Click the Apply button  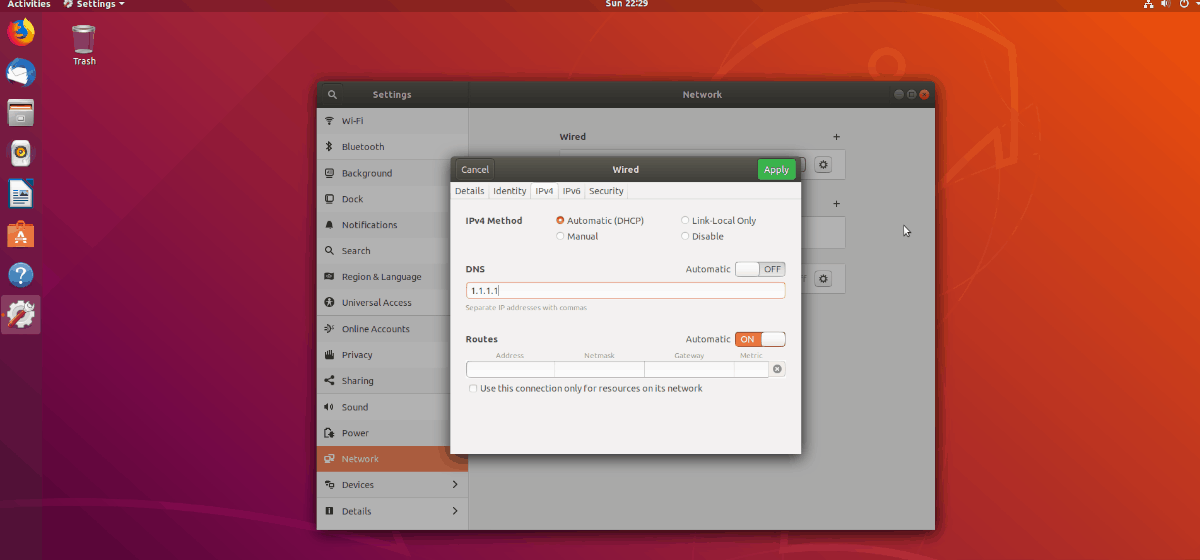pyautogui.click(x=776, y=170)
